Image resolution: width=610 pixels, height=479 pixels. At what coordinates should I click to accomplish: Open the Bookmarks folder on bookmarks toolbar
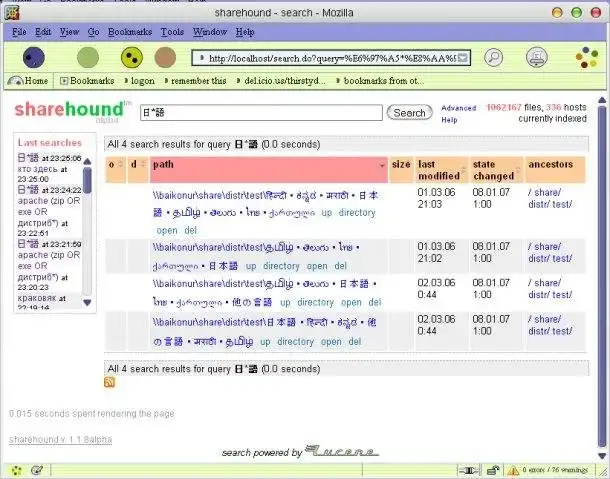tap(87, 81)
